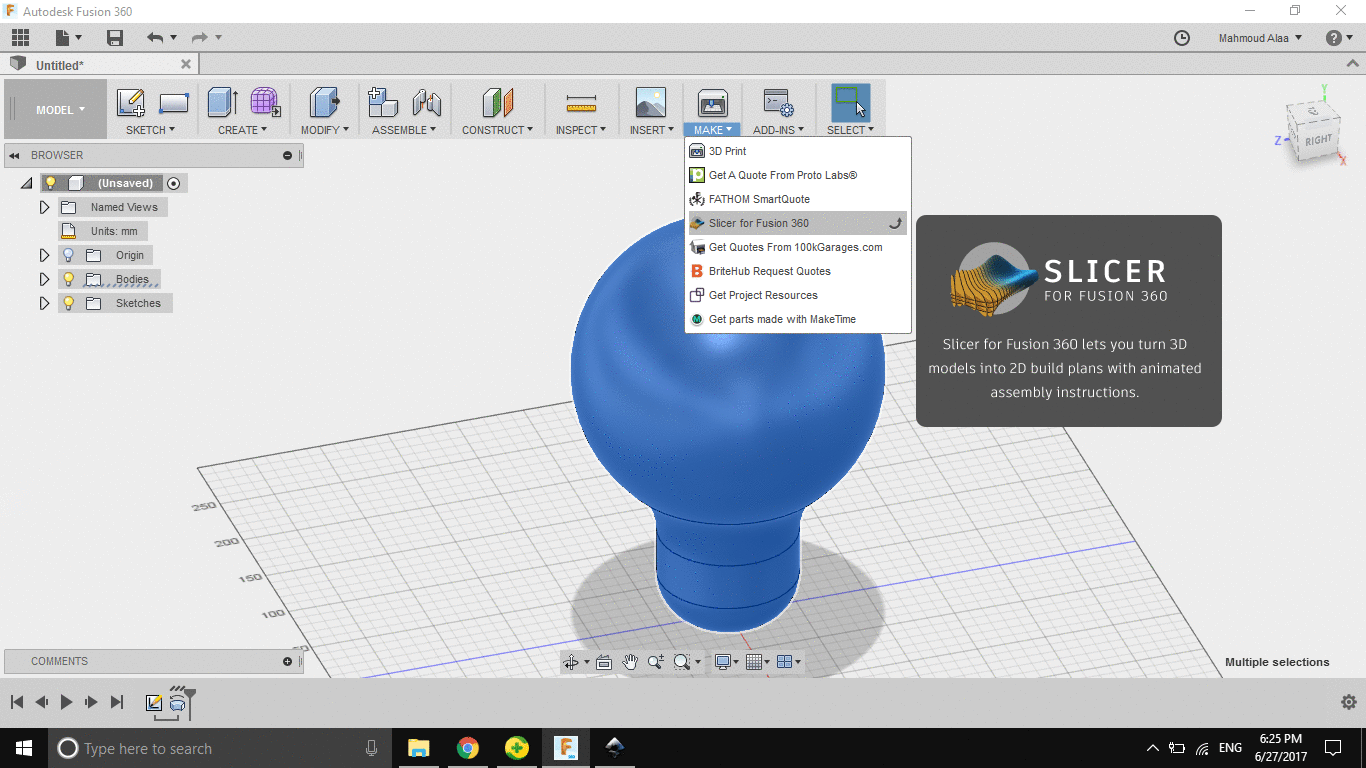Image resolution: width=1366 pixels, height=768 pixels.
Task: Click the Zoom Window magnifier icon
Action: click(682, 662)
